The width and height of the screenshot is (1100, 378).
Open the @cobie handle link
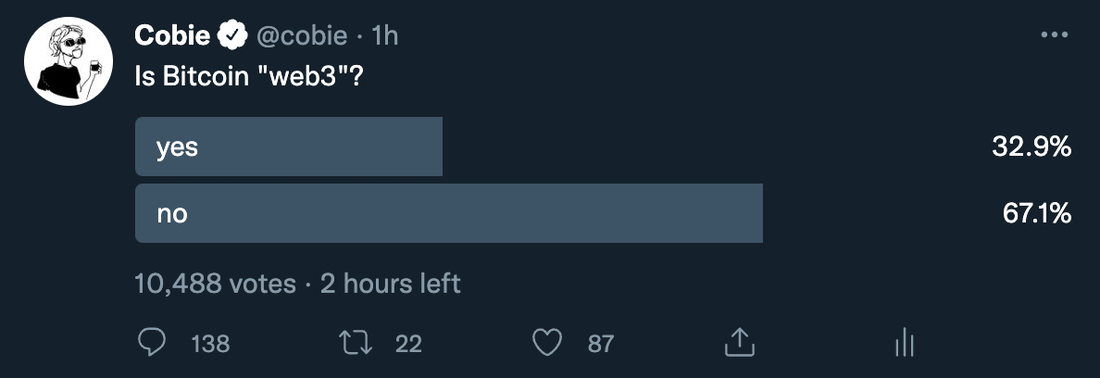click(x=302, y=36)
